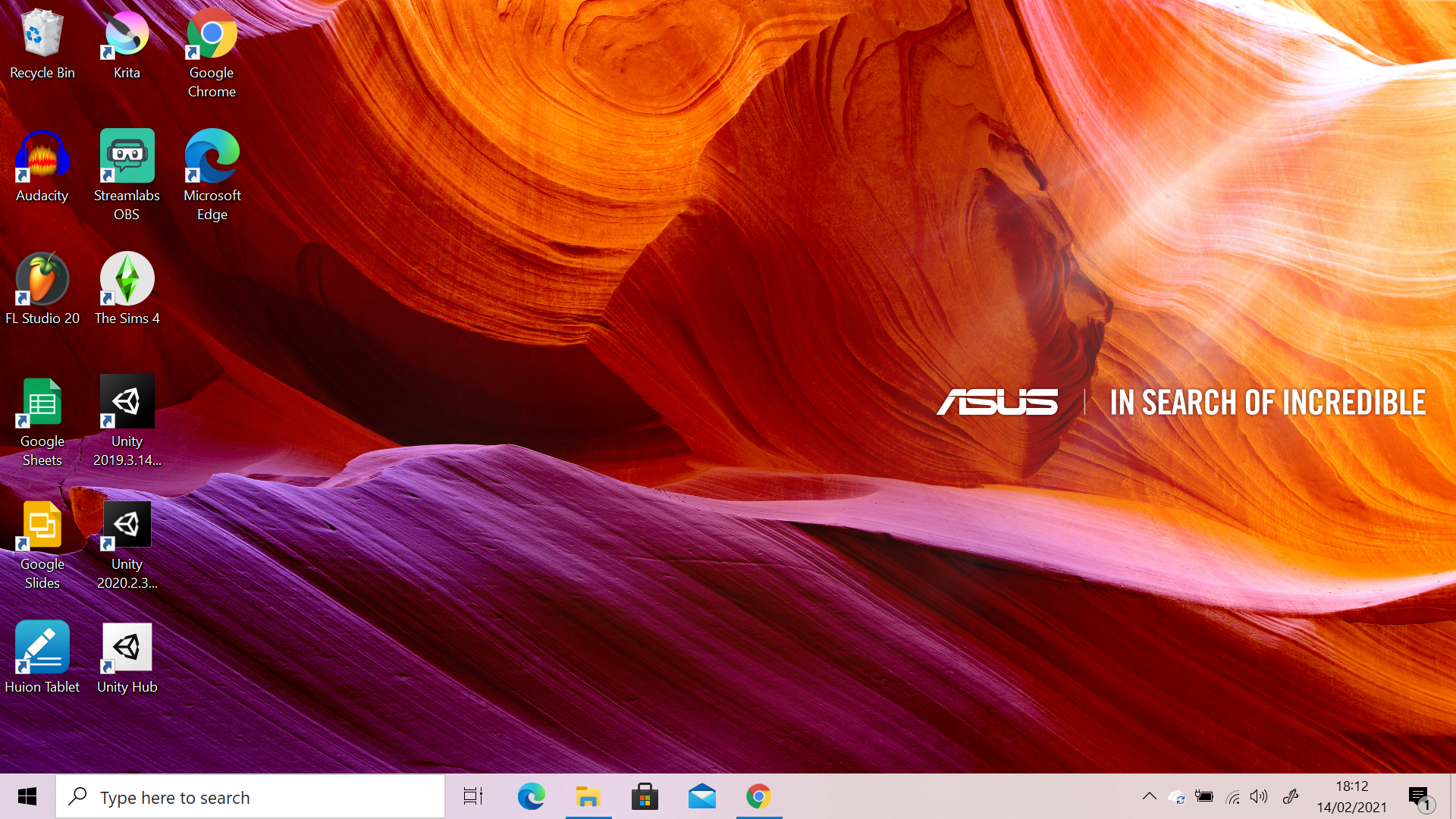This screenshot has height=819, width=1456.
Task: Select the Unity 2019.3.14 shortcut
Action: pos(127,403)
